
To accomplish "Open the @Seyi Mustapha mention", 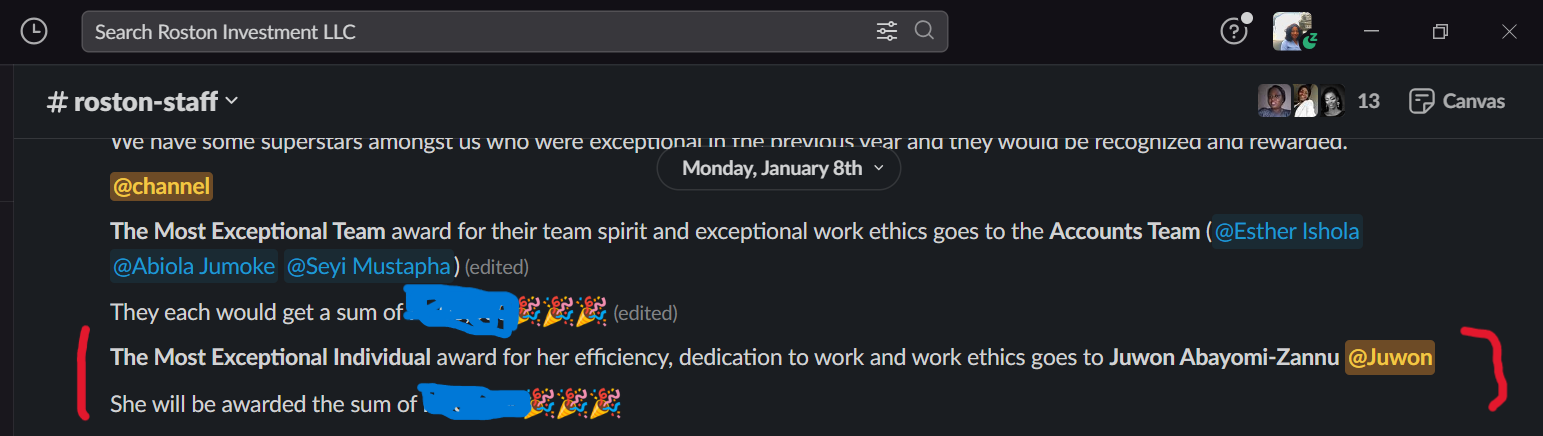I will [367, 267].
